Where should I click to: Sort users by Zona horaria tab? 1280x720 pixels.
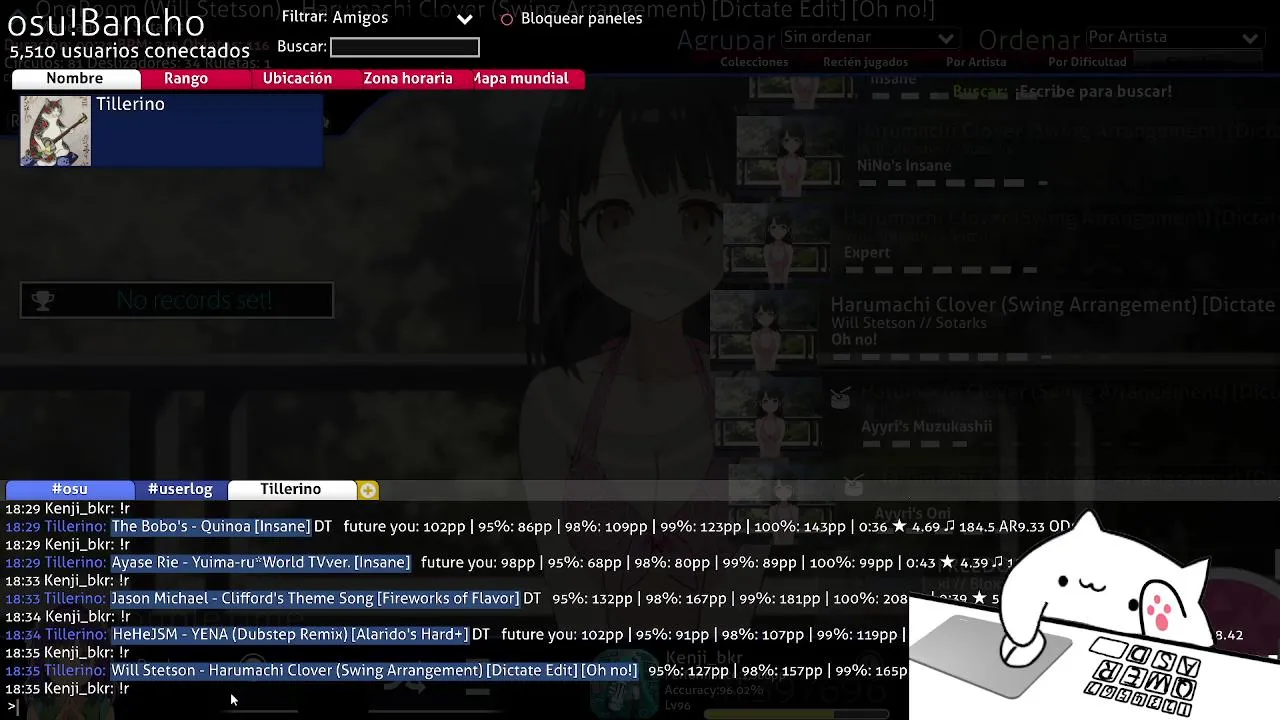coord(408,78)
